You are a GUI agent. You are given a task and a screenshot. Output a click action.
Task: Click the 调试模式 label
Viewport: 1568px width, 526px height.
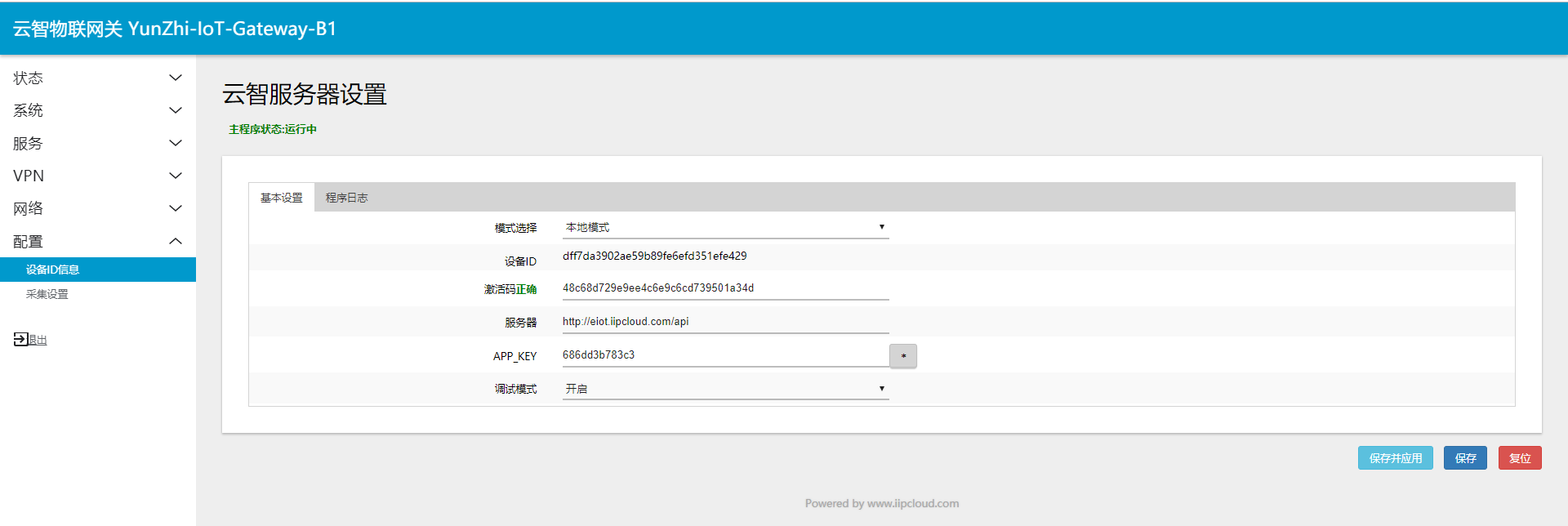(x=515, y=389)
